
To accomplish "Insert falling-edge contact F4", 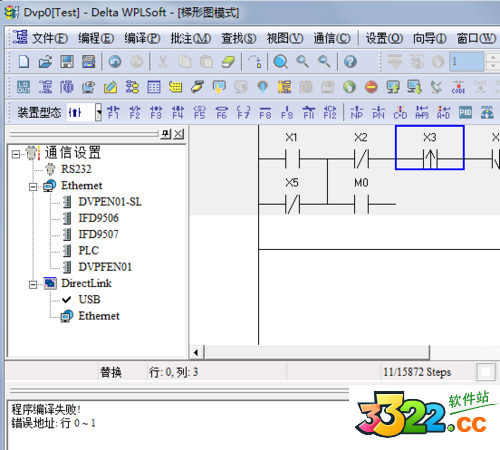I will [x=178, y=112].
